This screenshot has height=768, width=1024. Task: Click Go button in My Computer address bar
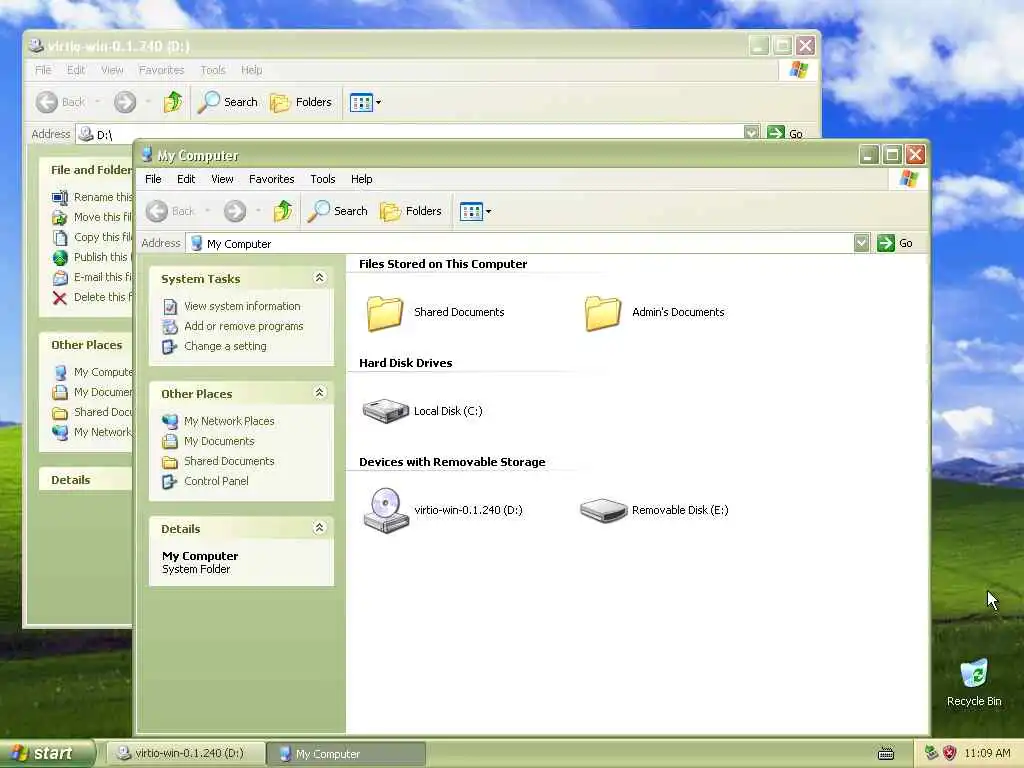point(895,243)
